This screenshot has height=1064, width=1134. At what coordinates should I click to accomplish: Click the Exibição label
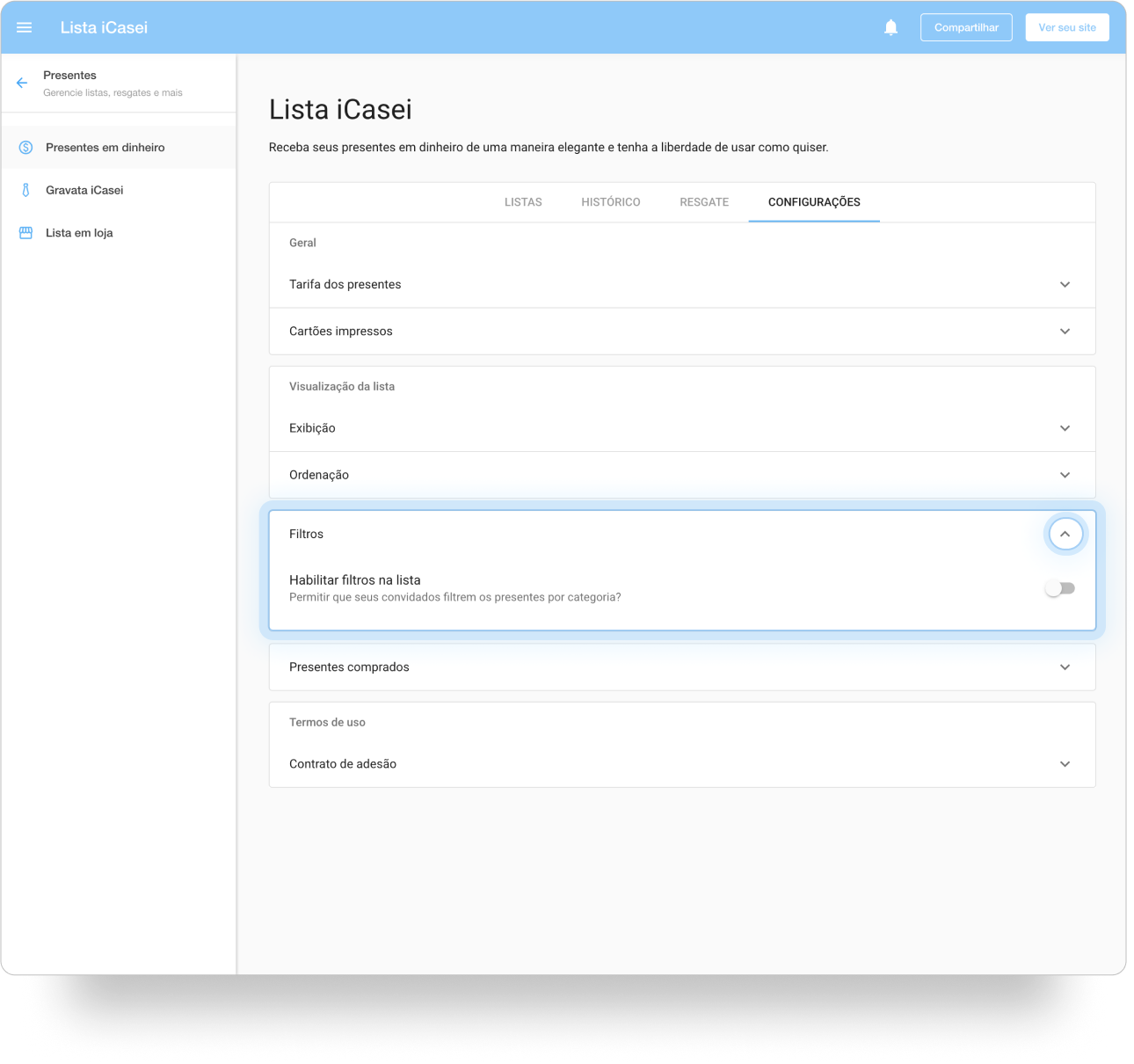tap(312, 428)
